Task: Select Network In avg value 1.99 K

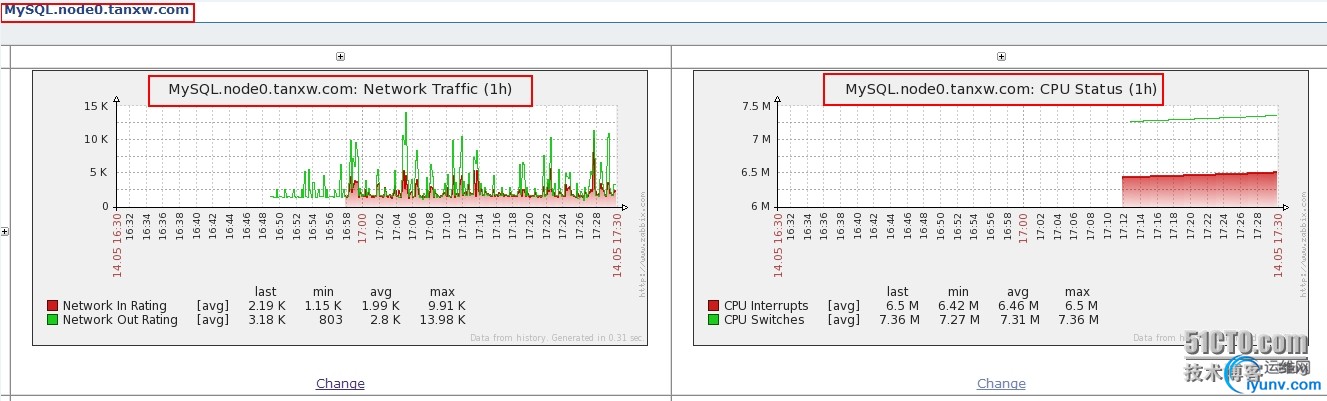Action: tap(380, 306)
